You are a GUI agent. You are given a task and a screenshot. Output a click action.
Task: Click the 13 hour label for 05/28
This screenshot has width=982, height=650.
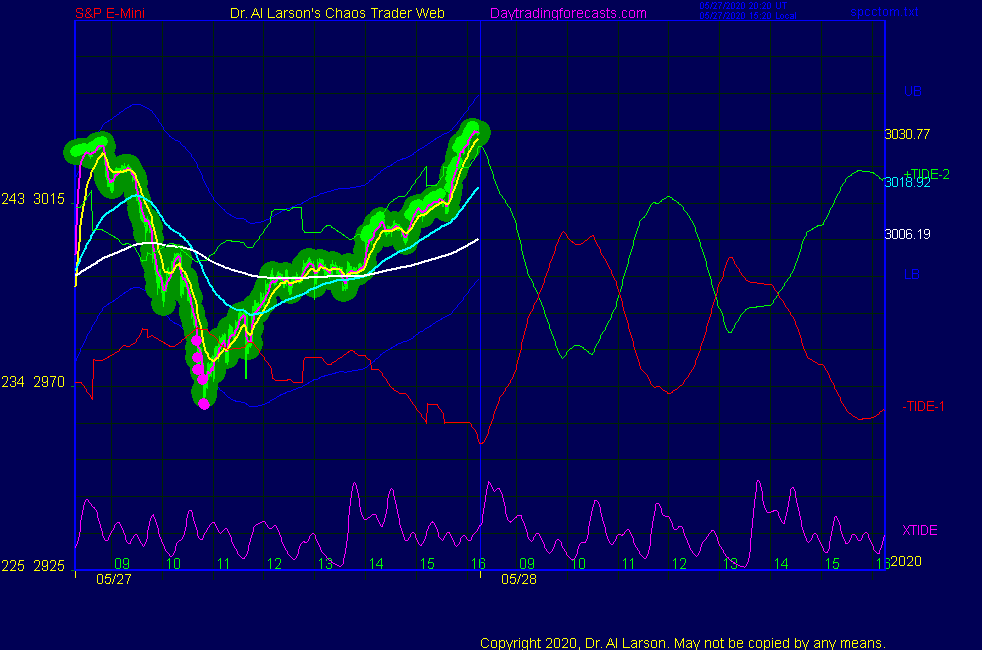(x=730, y=564)
